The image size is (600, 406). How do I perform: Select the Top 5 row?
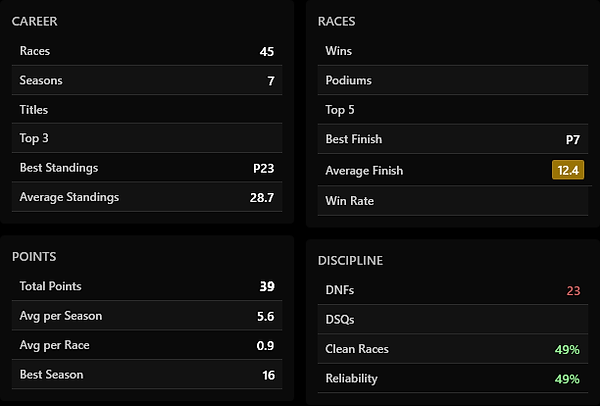[x=453, y=110]
